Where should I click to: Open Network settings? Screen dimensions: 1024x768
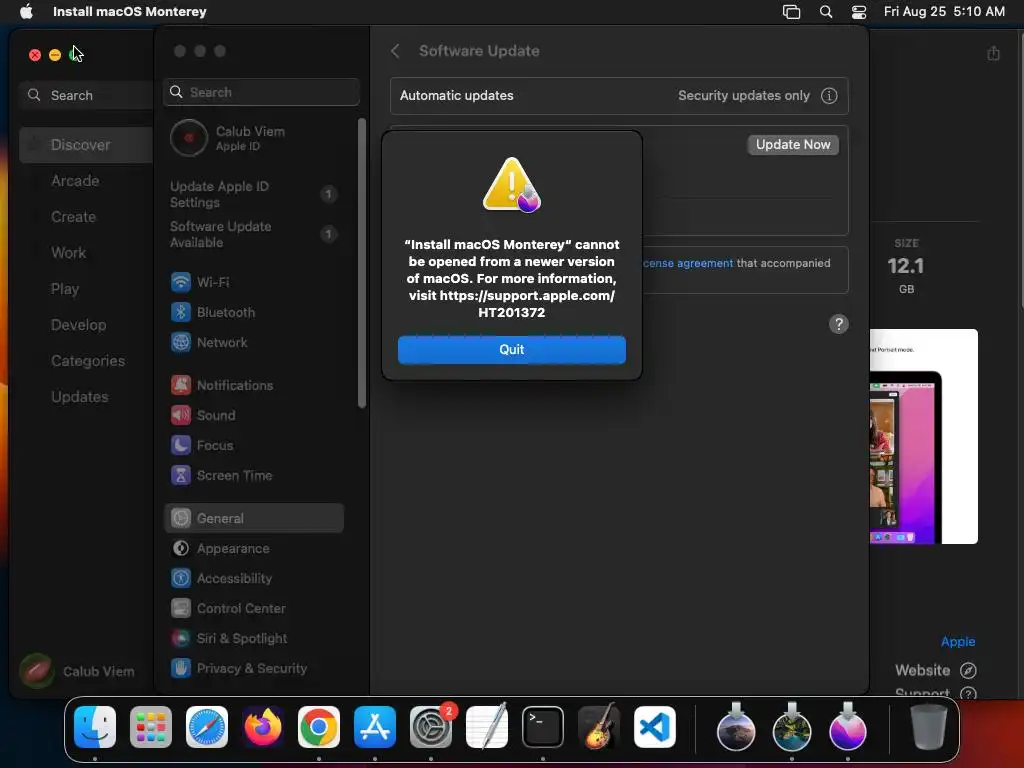[253, 342]
